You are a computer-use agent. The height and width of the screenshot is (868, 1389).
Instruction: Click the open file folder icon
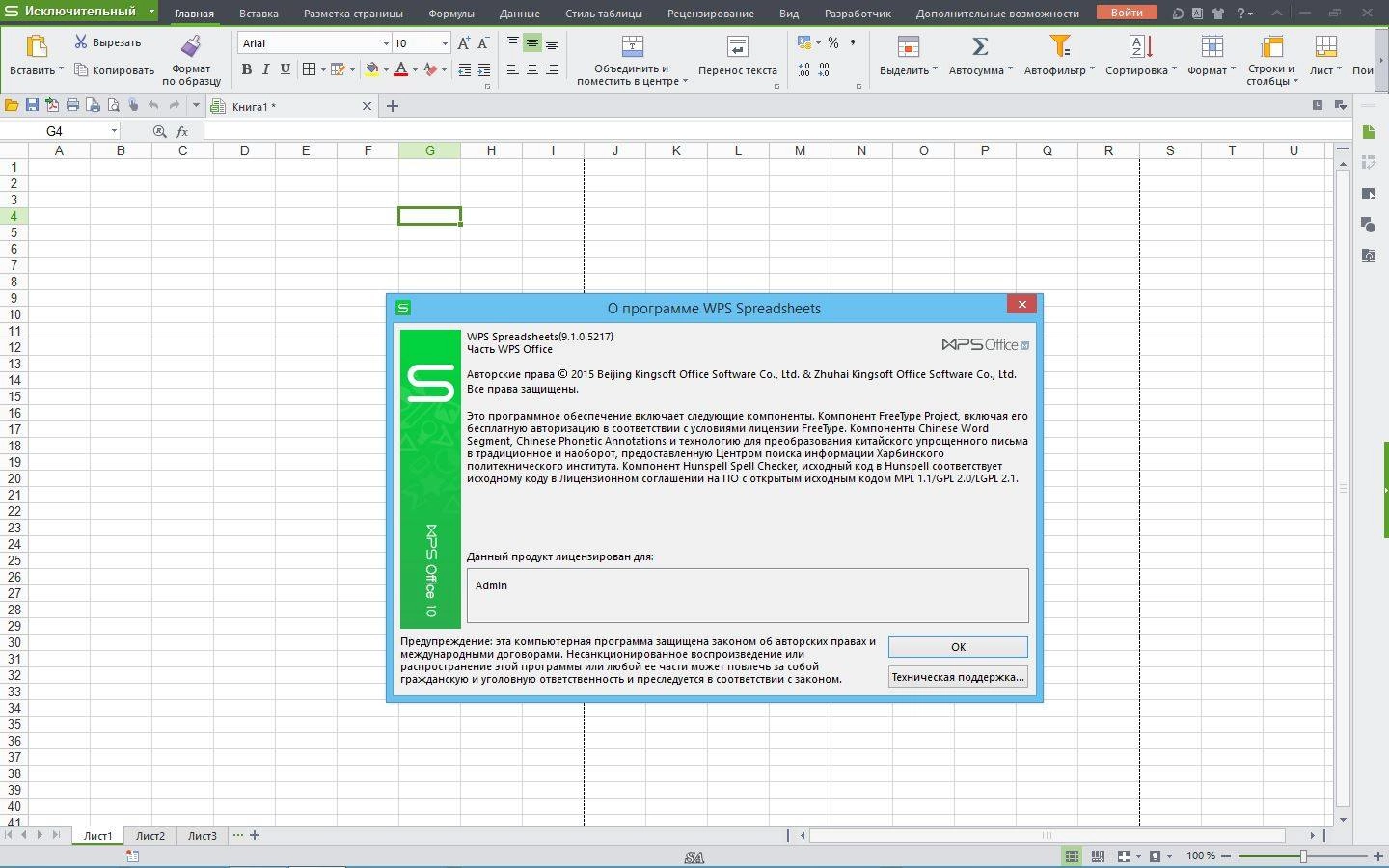tap(12, 105)
